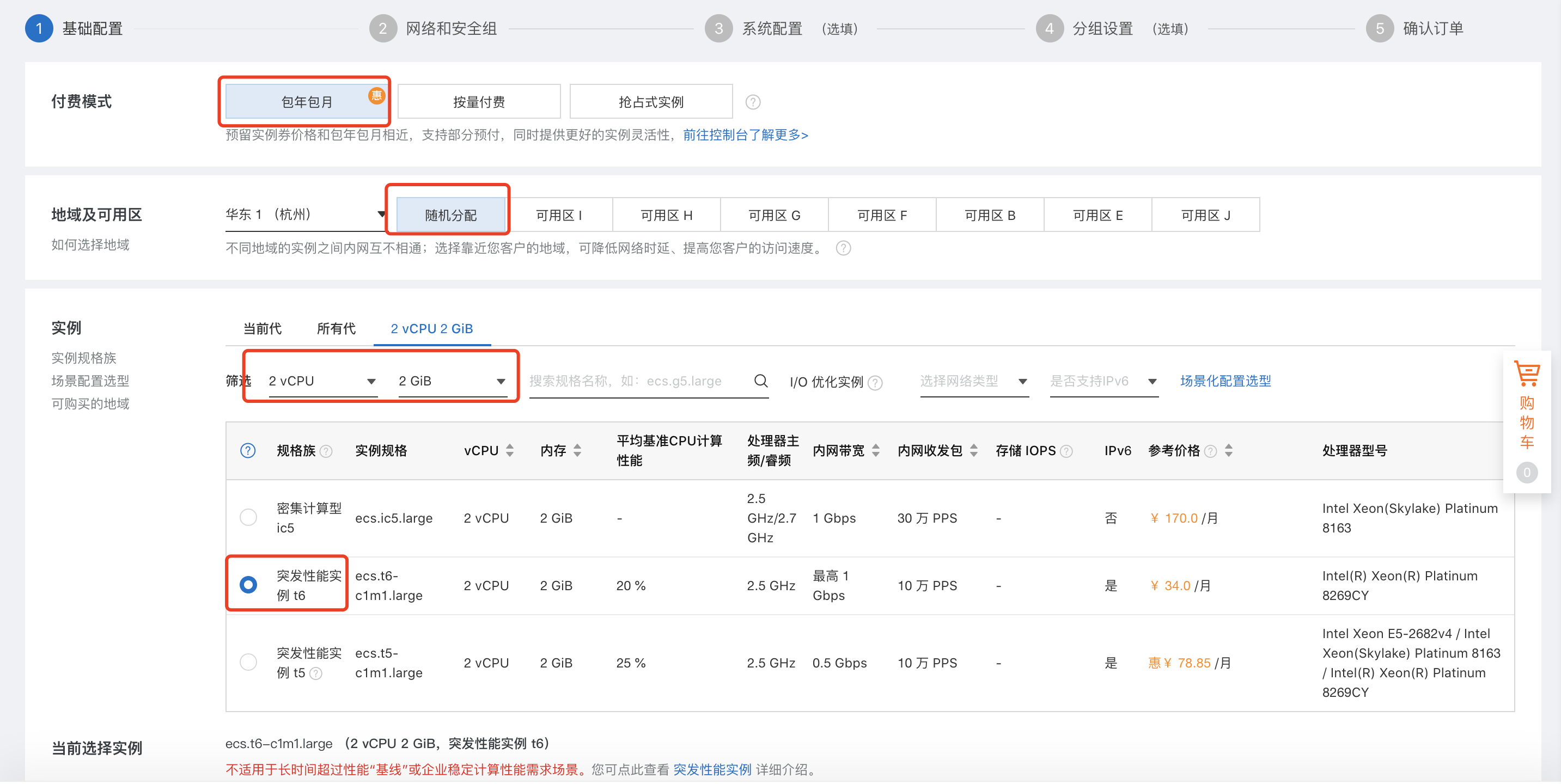Select 随机分配 availability zone

pyautogui.click(x=451, y=215)
